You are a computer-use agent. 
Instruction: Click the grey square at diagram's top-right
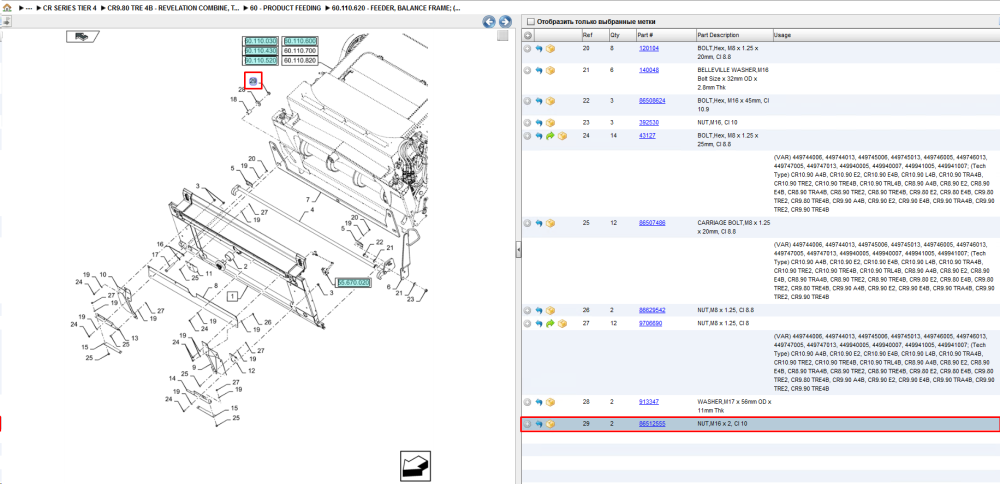(503, 36)
